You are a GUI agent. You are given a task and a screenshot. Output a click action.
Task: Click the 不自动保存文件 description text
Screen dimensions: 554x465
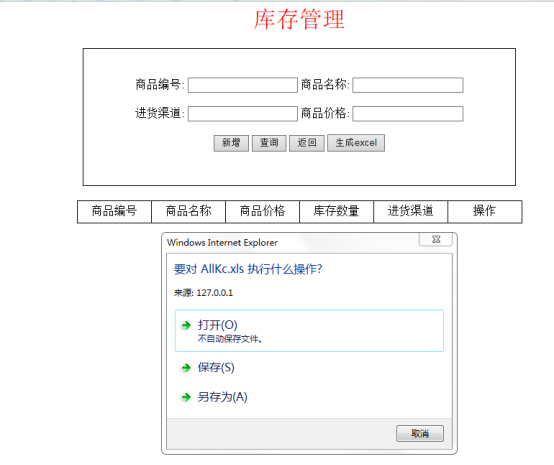click(x=230, y=339)
